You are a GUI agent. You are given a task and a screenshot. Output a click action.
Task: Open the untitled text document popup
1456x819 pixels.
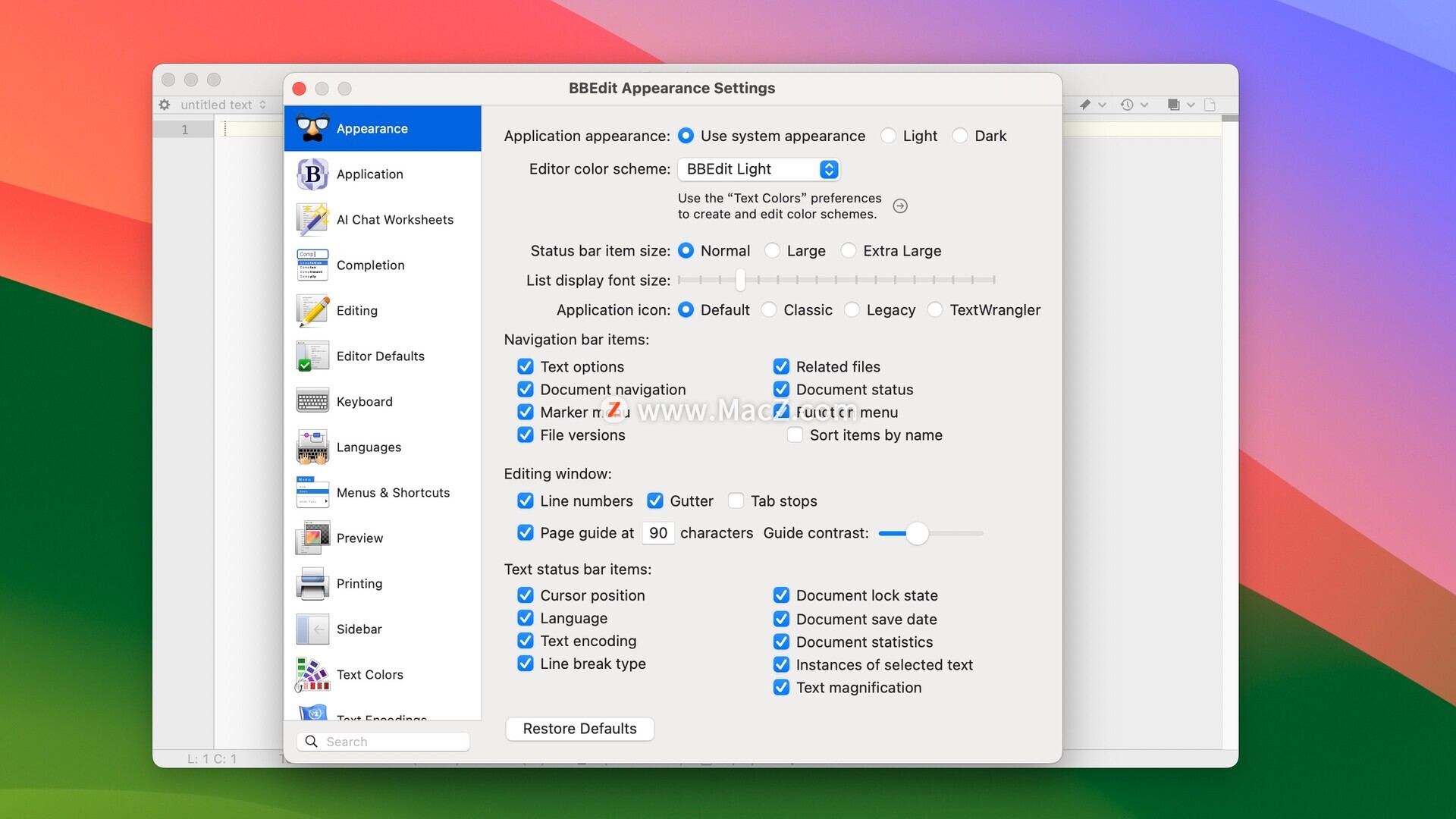[x=223, y=105]
